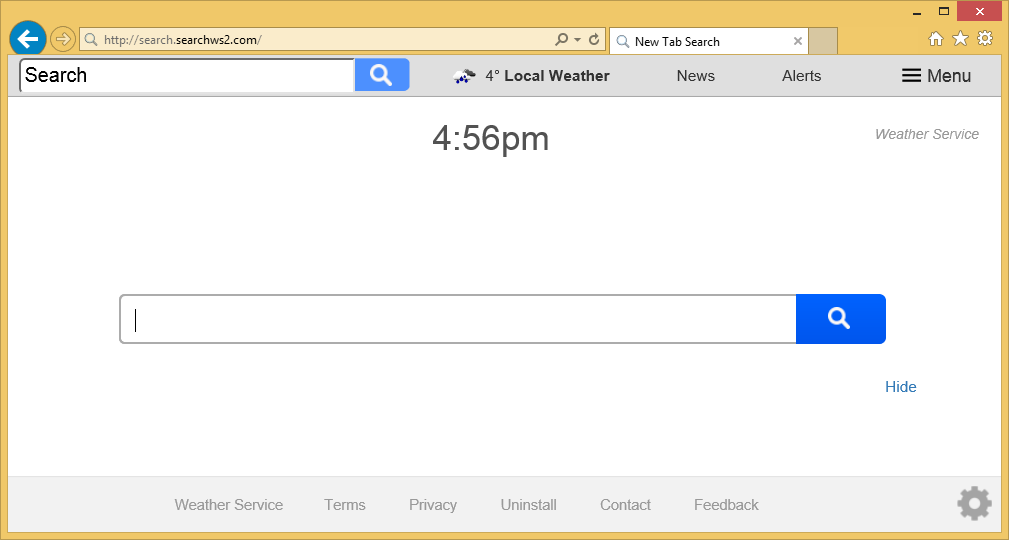Viewport: 1009px width, 540px height.
Task: Open browser Tools gear icon
Action: click(x=985, y=39)
